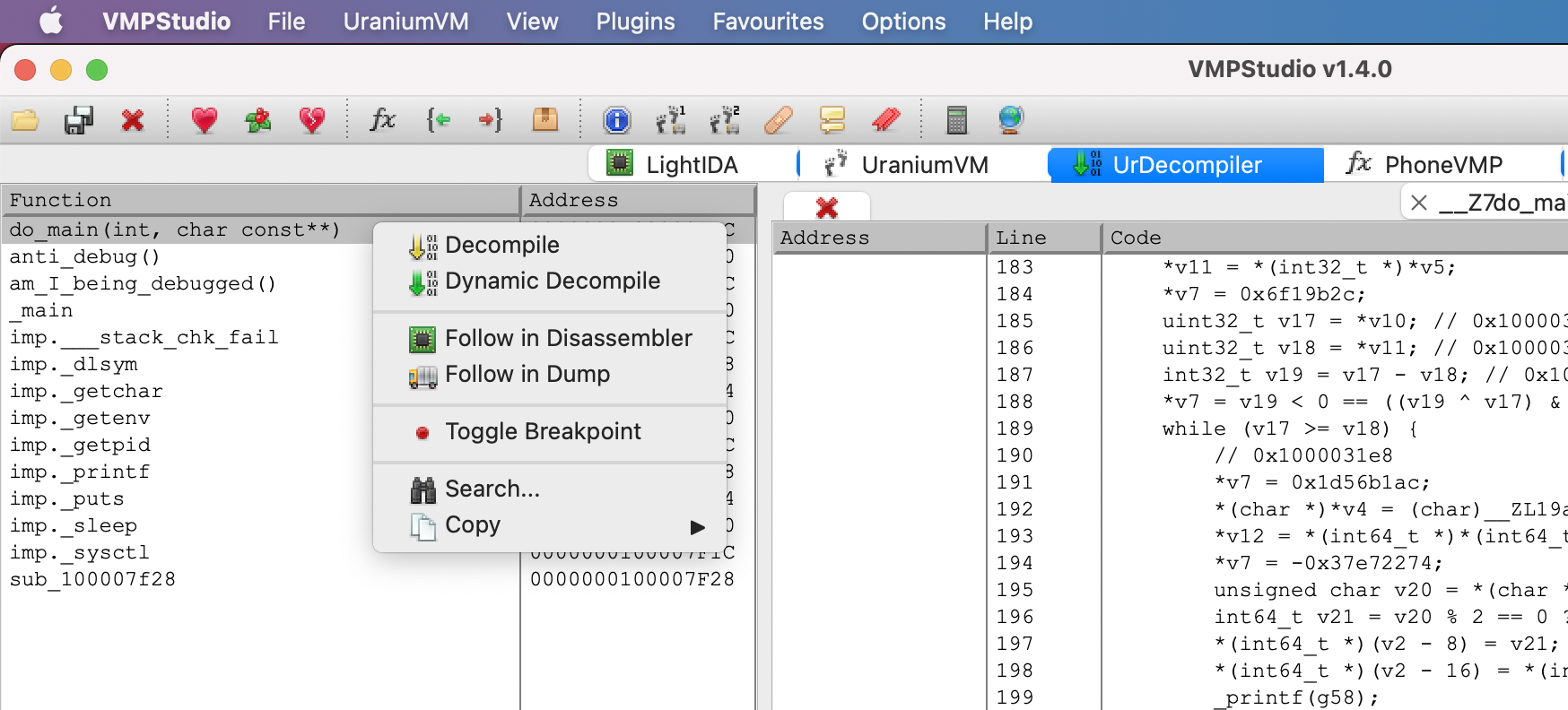Click the red tags toolbar icon
Image resolution: width=1568 pixels, height=710 pixels.
click(x=886, y=119)
